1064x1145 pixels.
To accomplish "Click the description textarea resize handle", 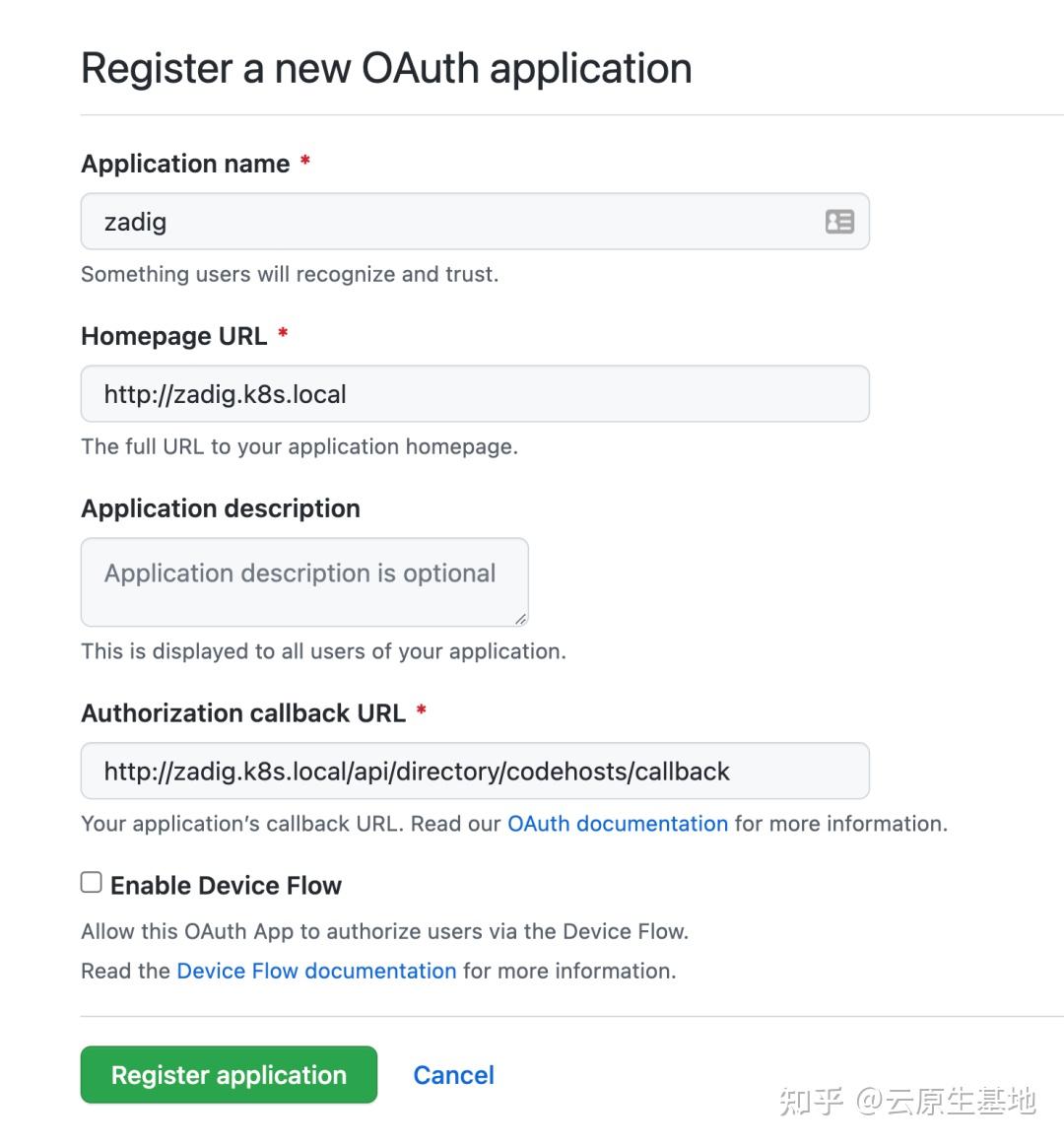I will (520, 618).
